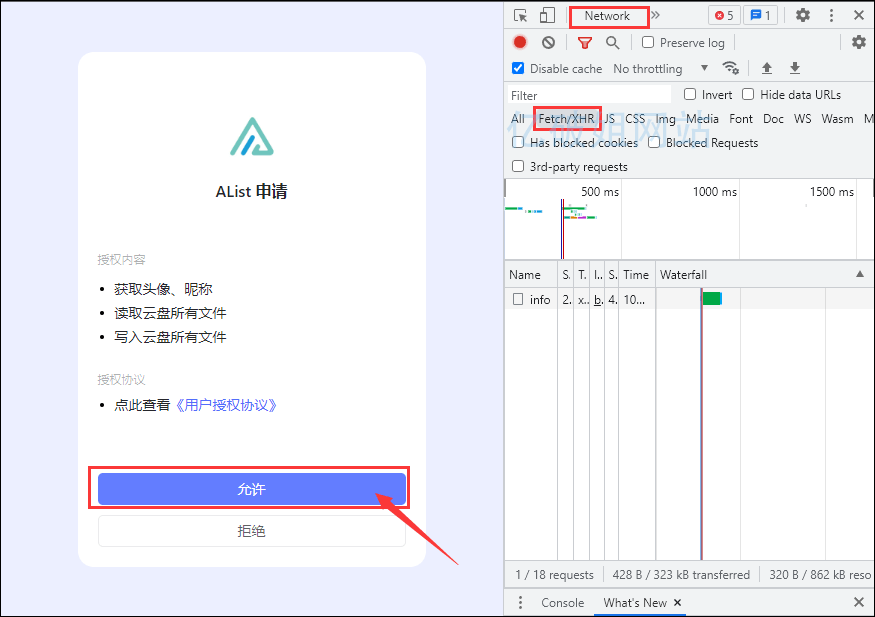Select the Doc filter type
The image size is (875, 617).
[x=773, y=119]
